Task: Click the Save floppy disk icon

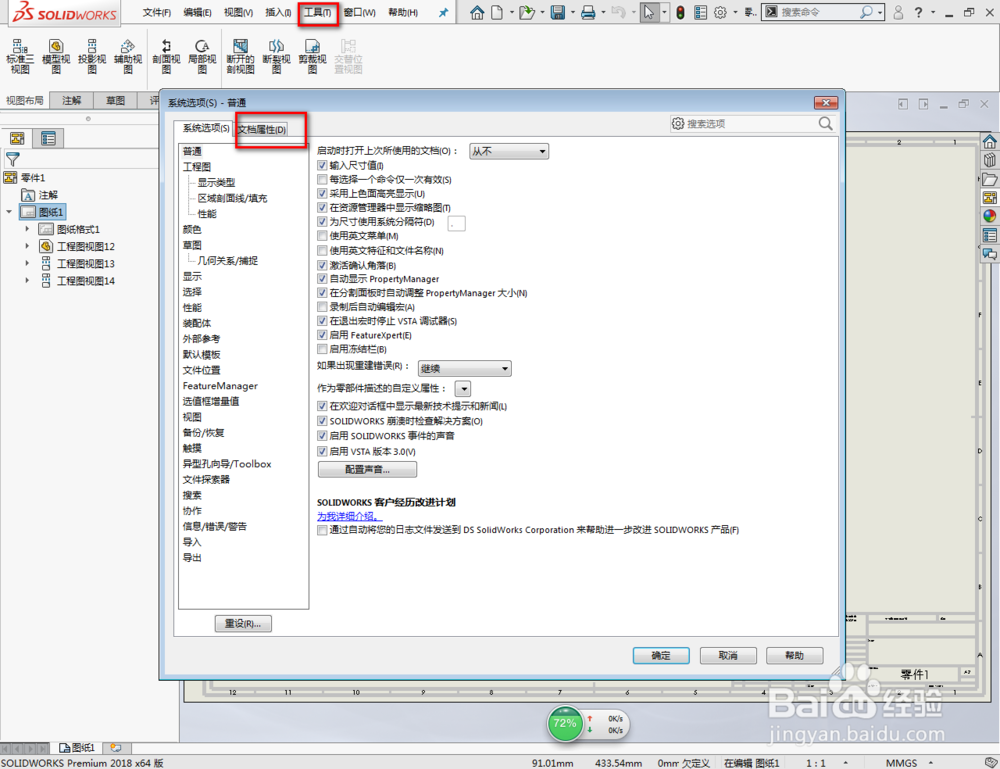Action: coord(558,12)
